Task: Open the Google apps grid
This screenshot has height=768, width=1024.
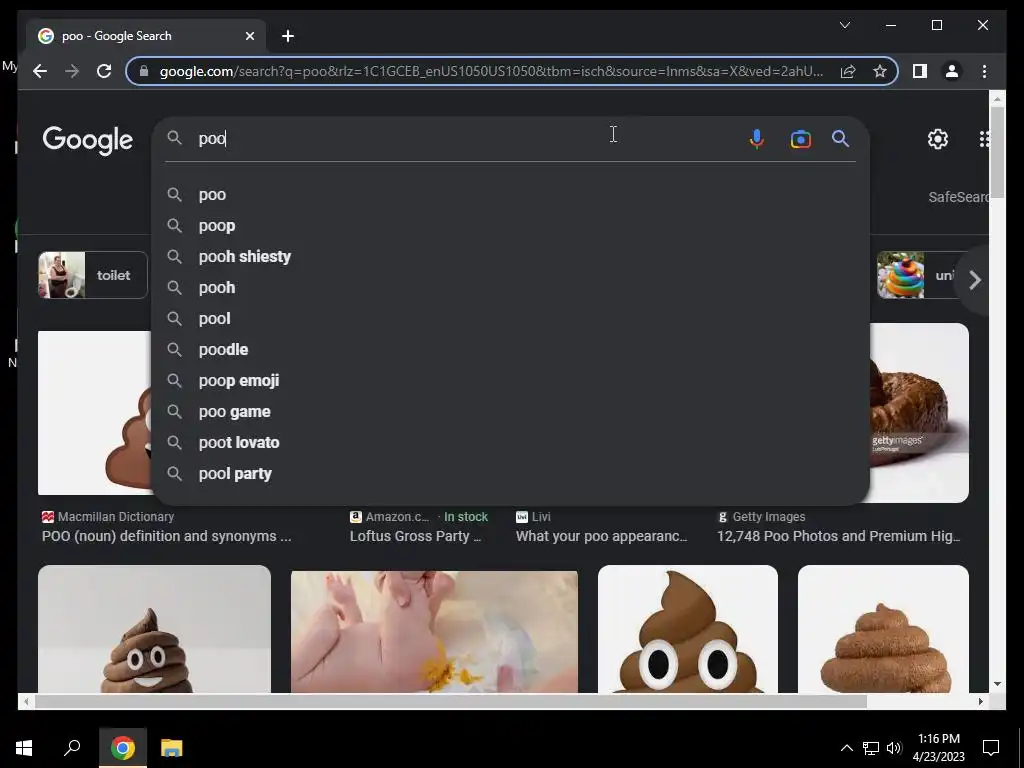Action: point(984,138)
